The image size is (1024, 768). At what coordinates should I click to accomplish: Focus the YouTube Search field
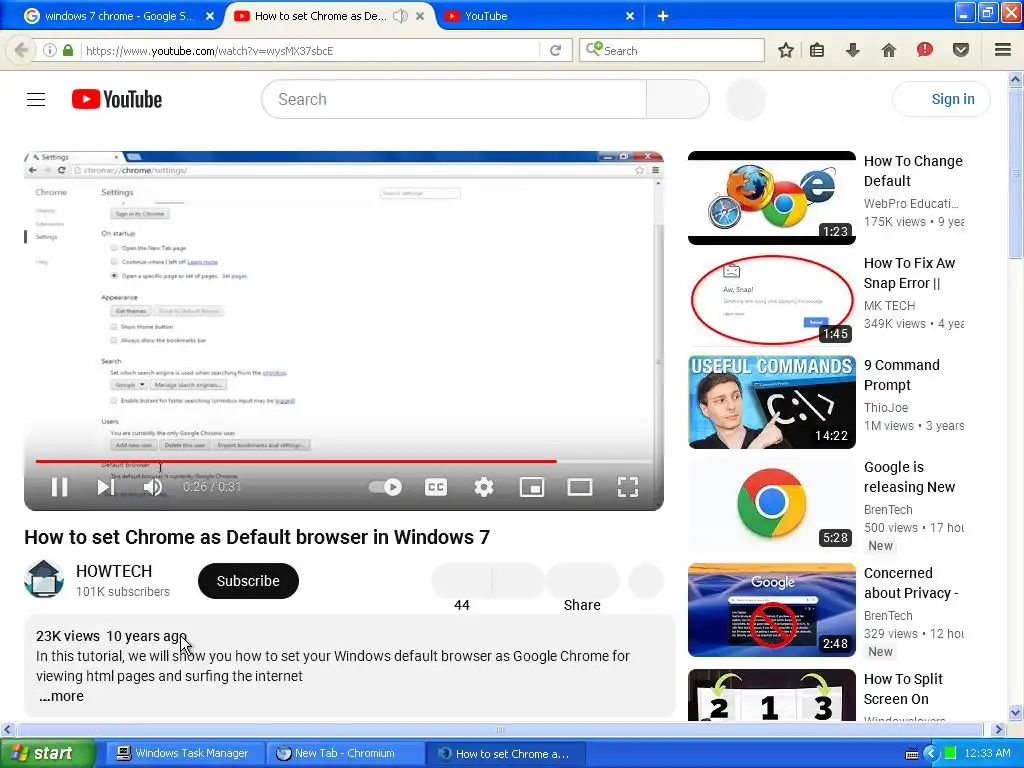pos(454,99)
